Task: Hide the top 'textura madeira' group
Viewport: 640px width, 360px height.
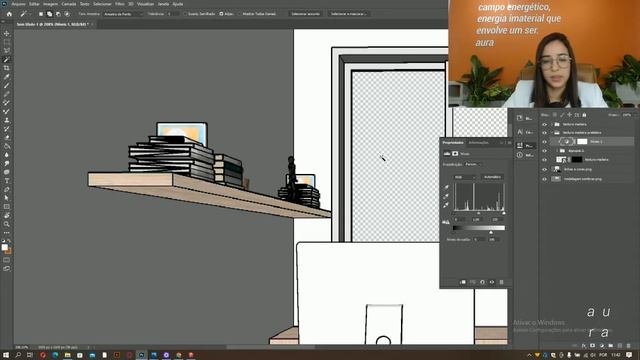Action: pos(544,124)
